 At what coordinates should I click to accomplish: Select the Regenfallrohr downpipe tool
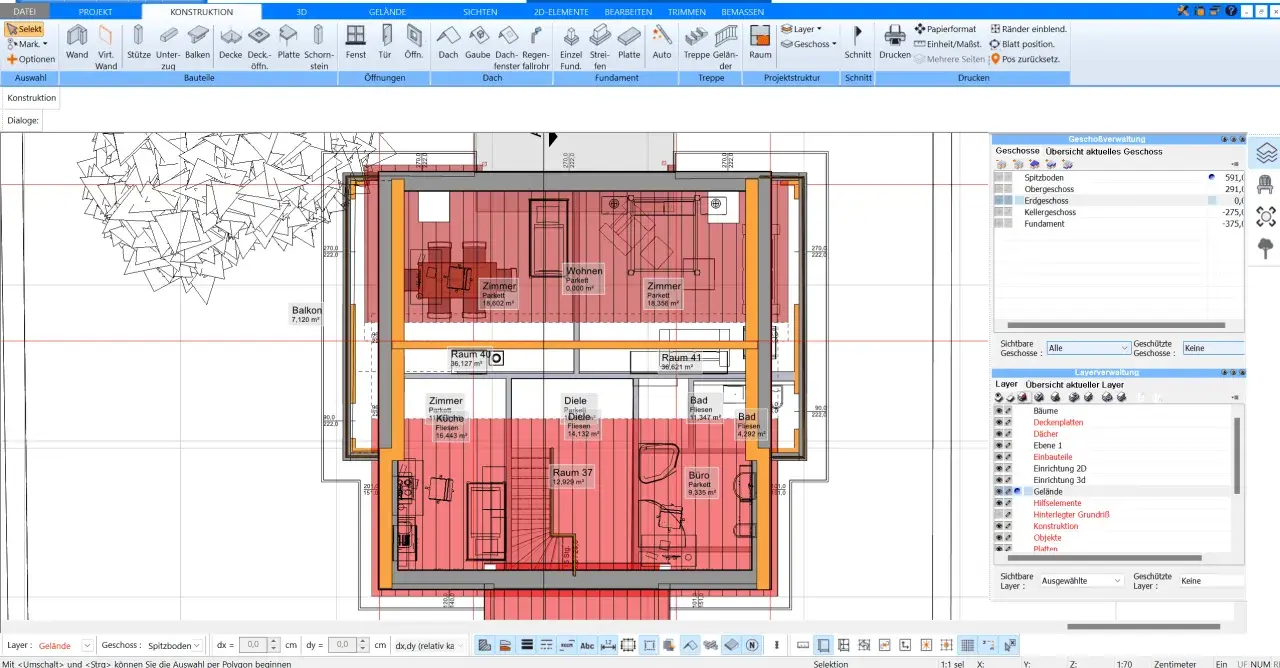pos(536,46)
